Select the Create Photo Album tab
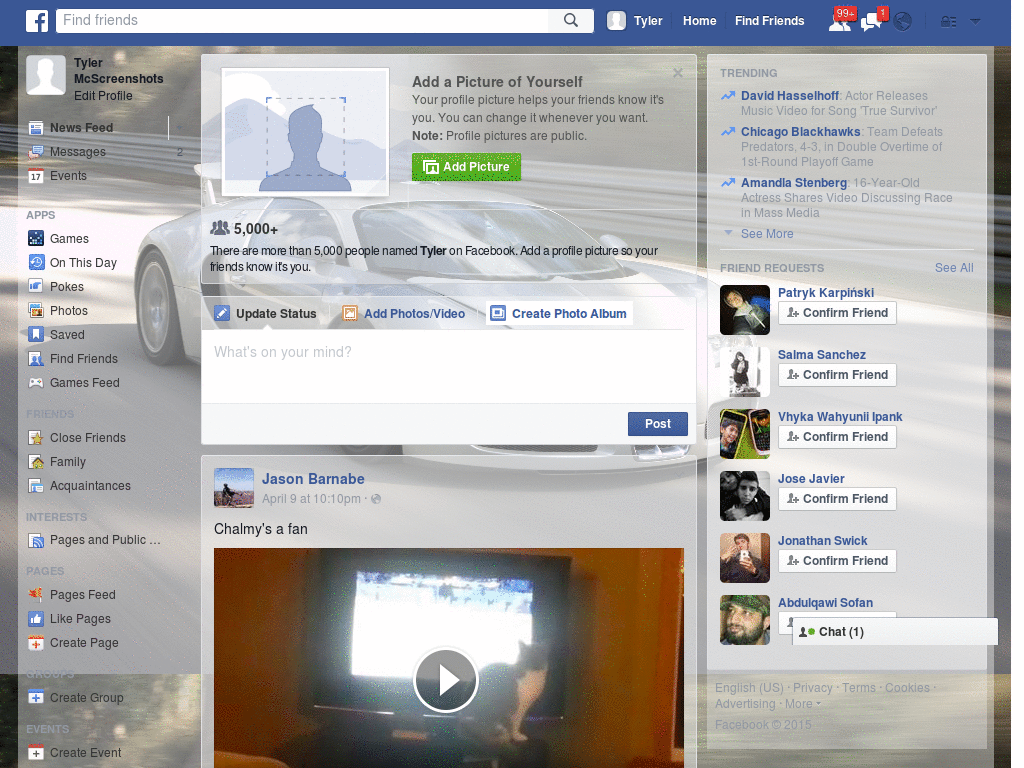The width and height of the screenshot is (1024, 768). tap(559, 313)
